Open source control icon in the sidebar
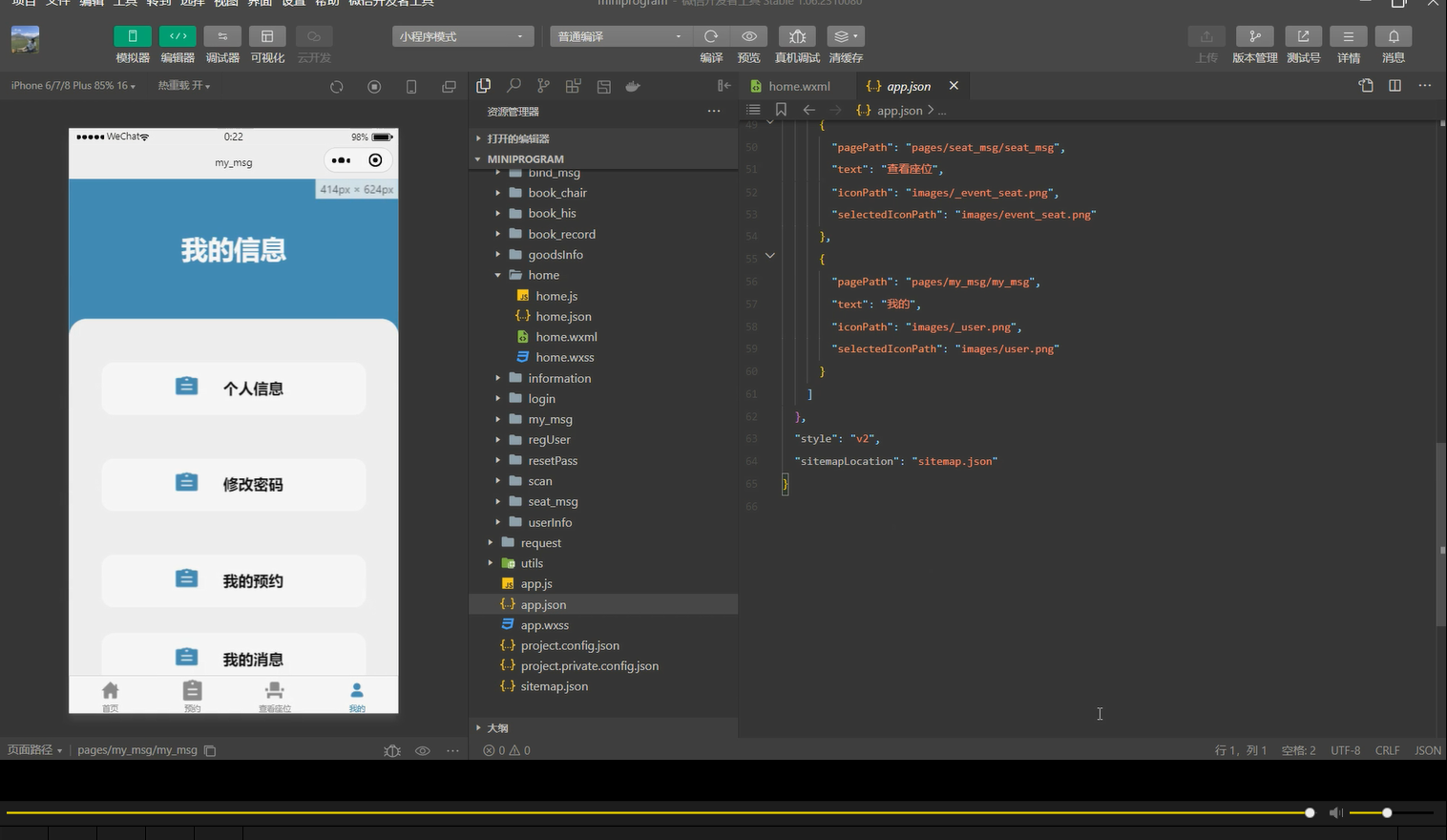Viewport: 1447px width, 840px height. click(543, 86)
